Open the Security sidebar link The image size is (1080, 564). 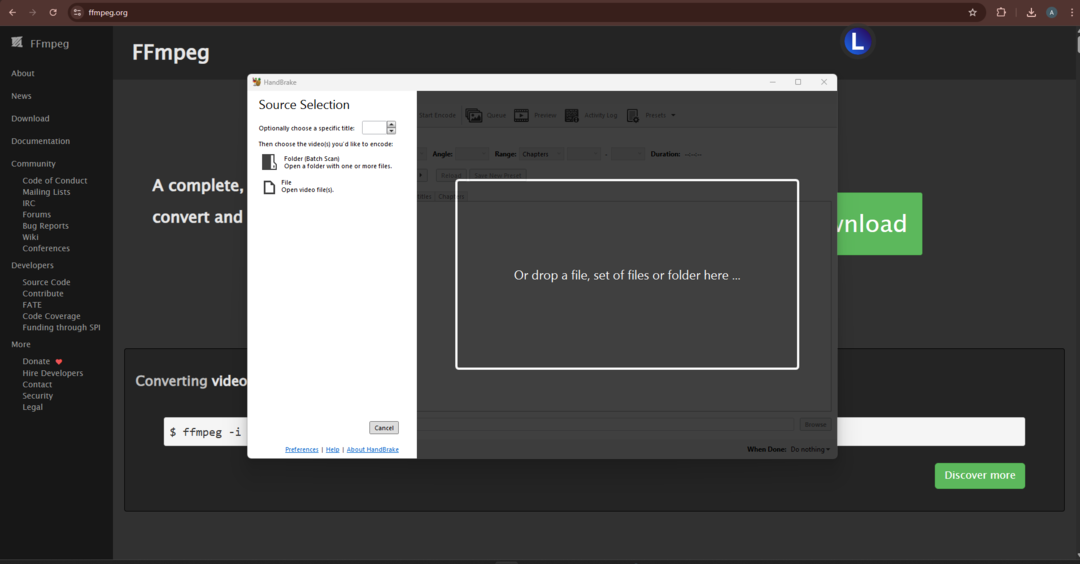point(37,396)
